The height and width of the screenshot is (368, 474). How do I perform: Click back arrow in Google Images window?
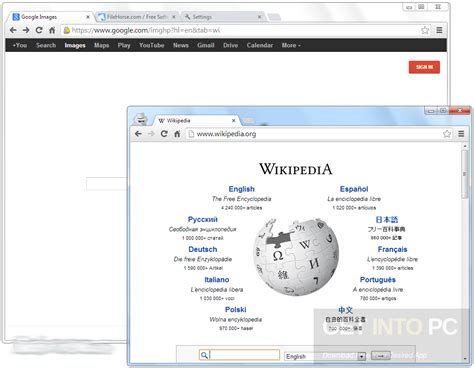point(13,30)
